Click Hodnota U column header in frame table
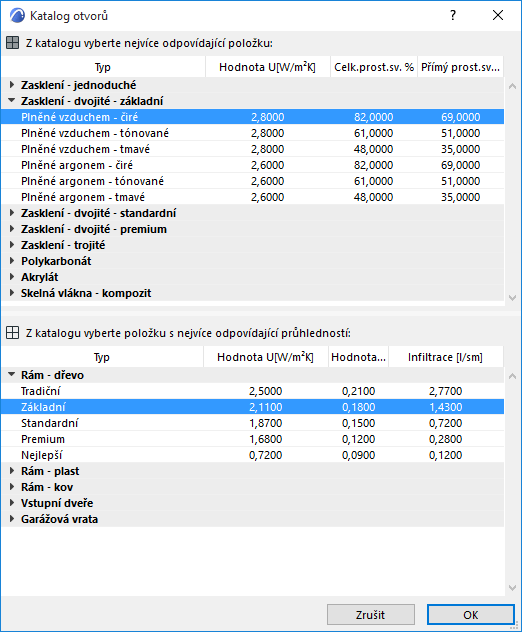This screenshot has height=632, width=522. [x=266, y=357]
